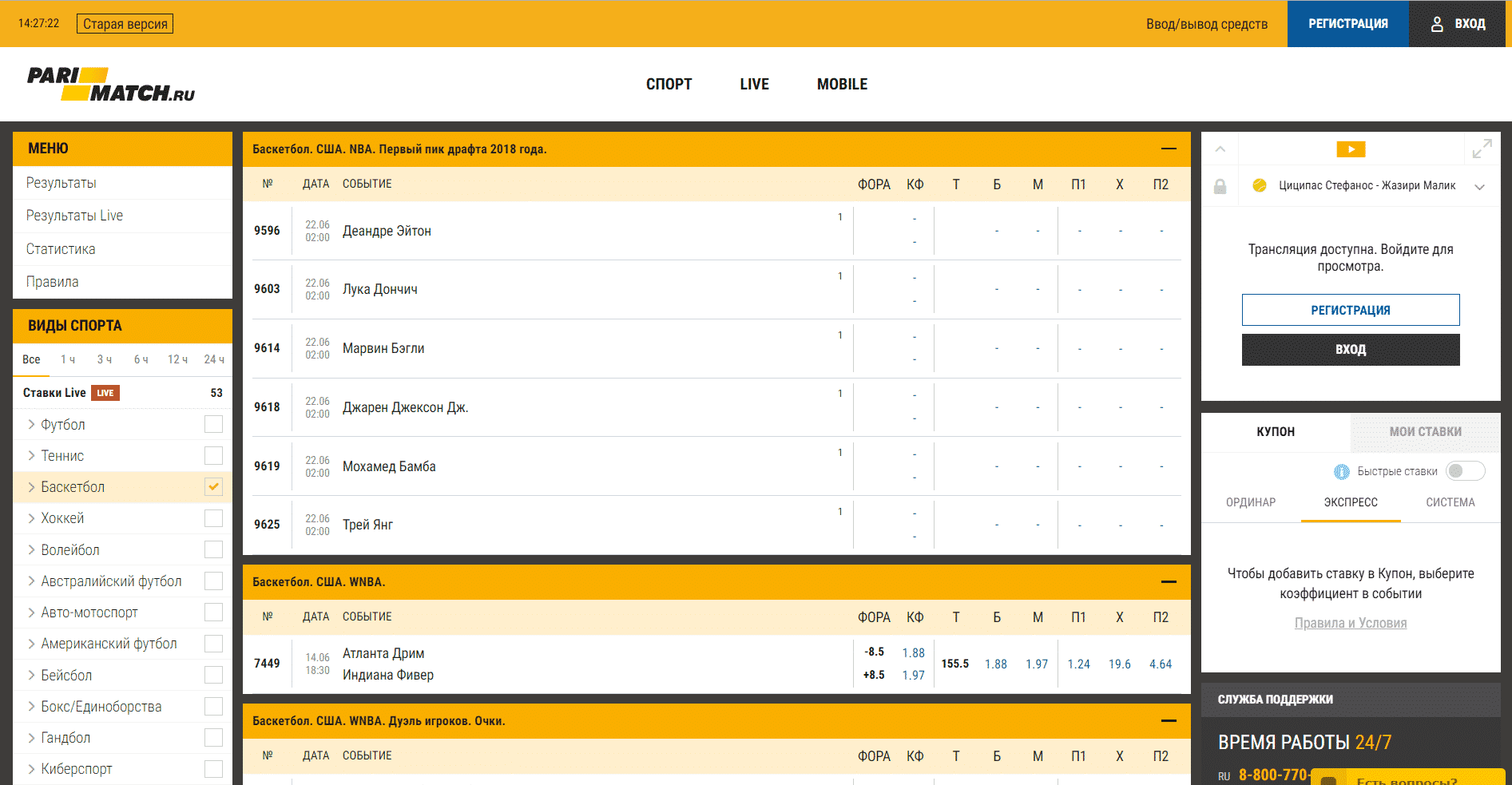The image size is (1512, 785).
Task: Select the ОРДИНАР bet type tab
Action: pos(1251,502)
